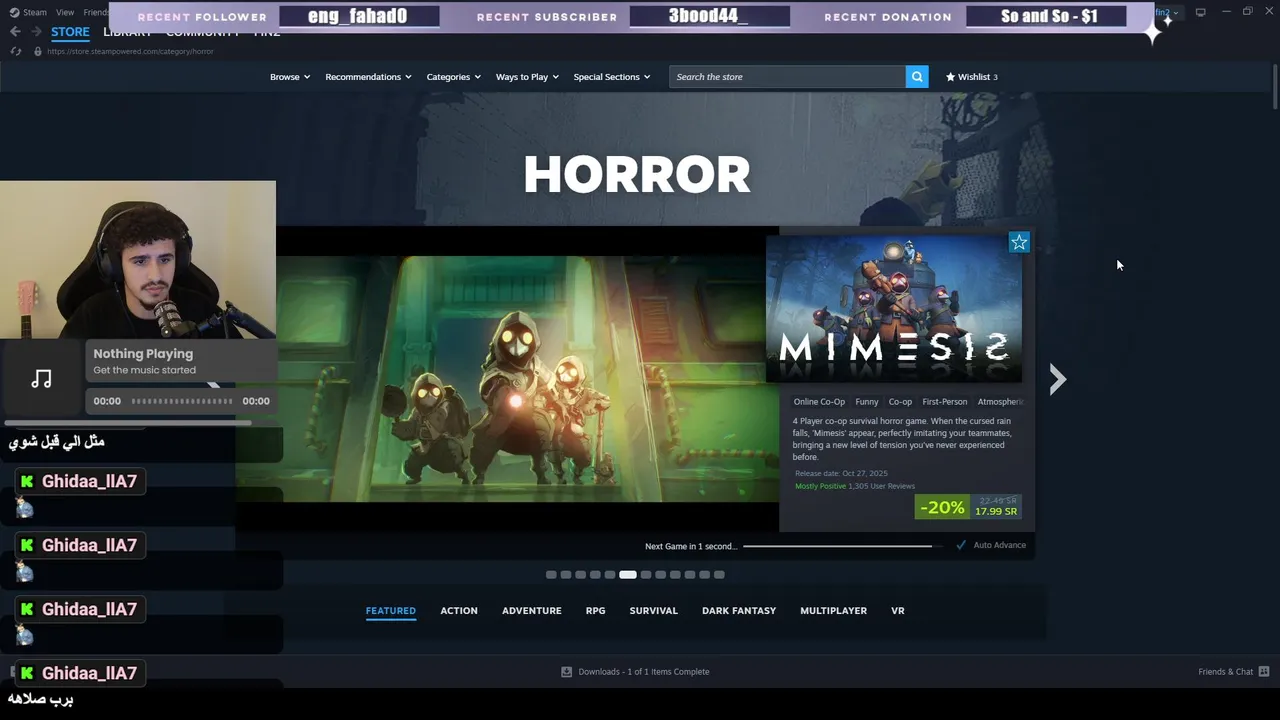Click the music note icon
Image resolution: width=1280 pixels, height=720 pixels.
click(41, 378)
